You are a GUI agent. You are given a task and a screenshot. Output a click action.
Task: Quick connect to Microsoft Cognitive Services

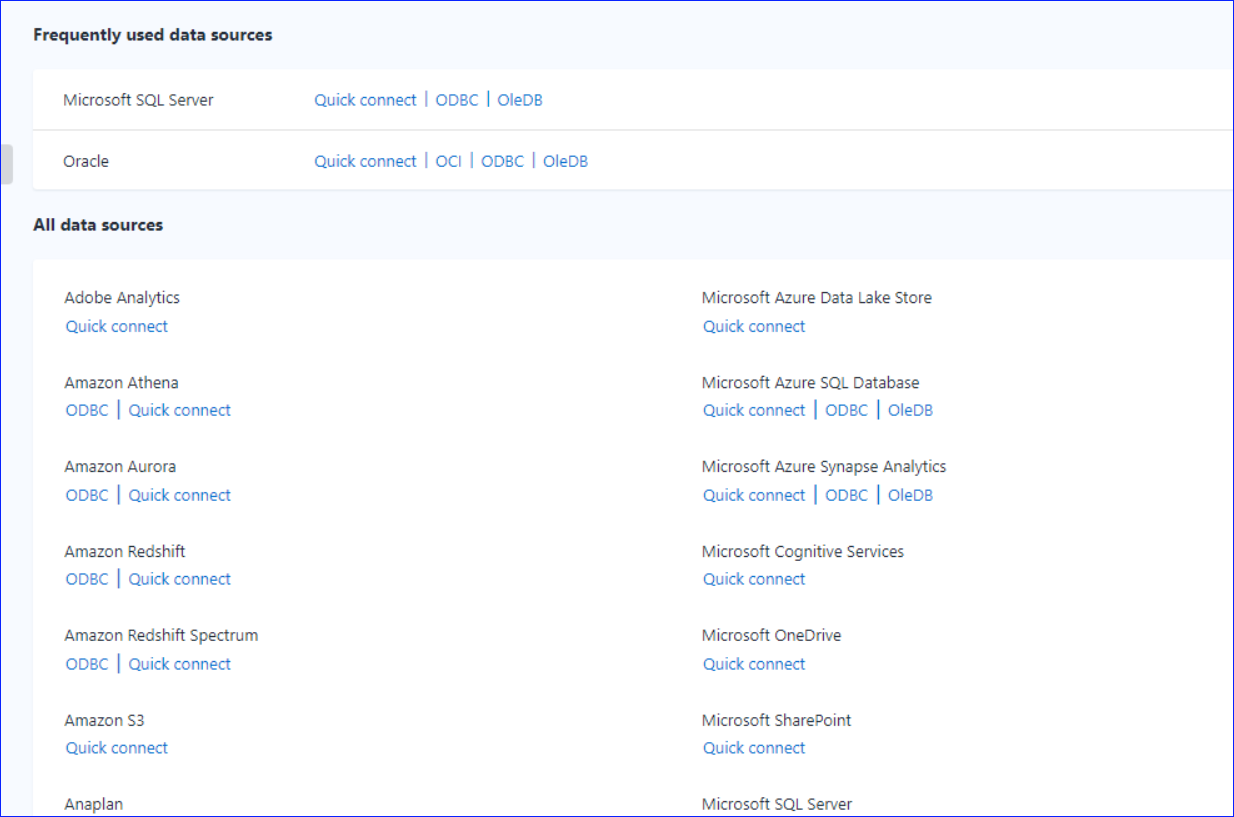point(753,579)
